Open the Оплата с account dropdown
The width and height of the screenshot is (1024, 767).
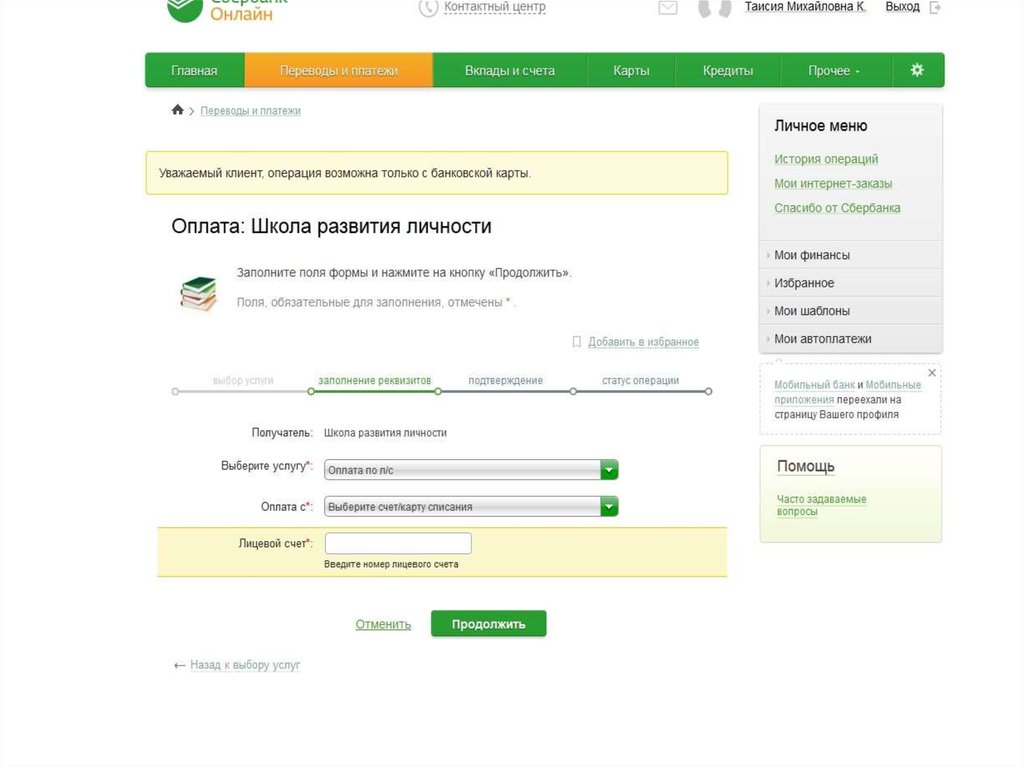point(471,506)
